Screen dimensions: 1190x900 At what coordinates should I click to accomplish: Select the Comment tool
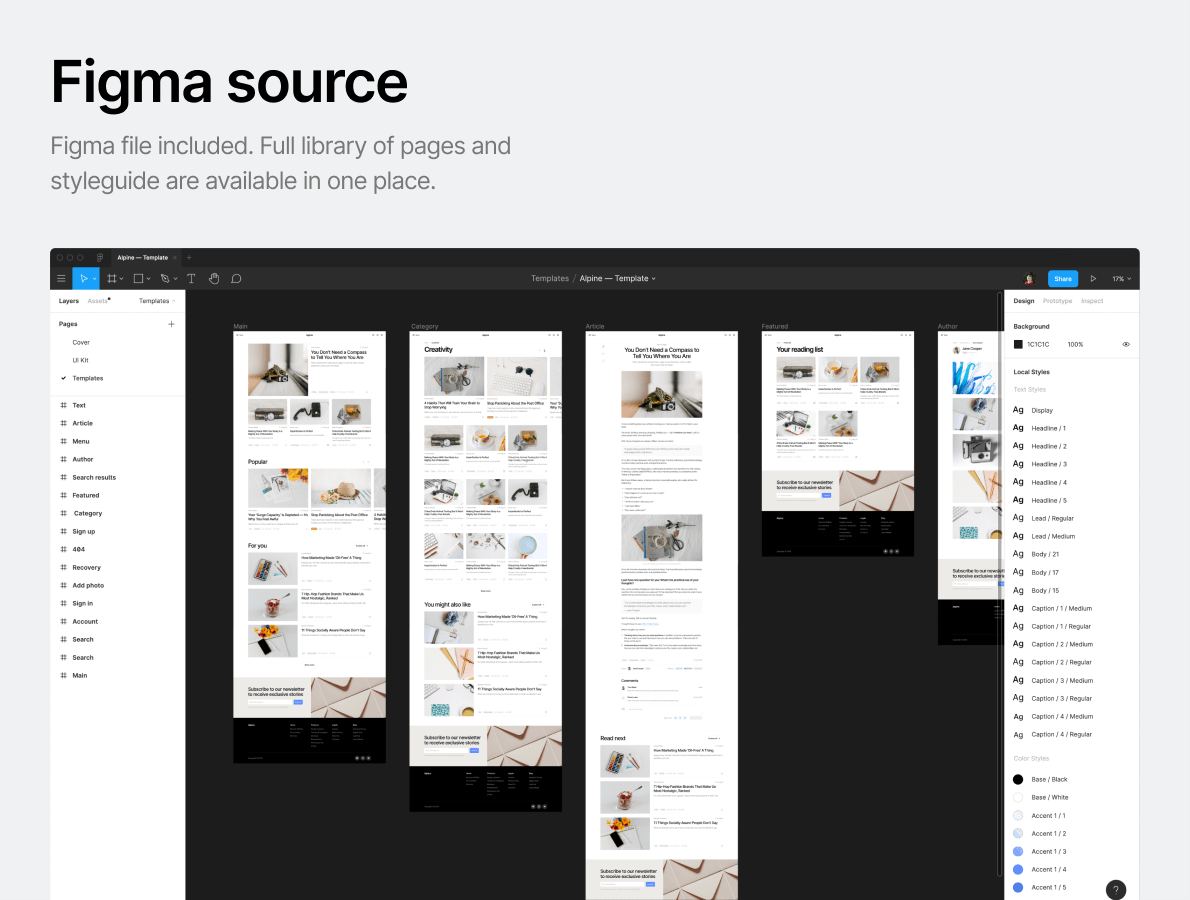[236, 278]
